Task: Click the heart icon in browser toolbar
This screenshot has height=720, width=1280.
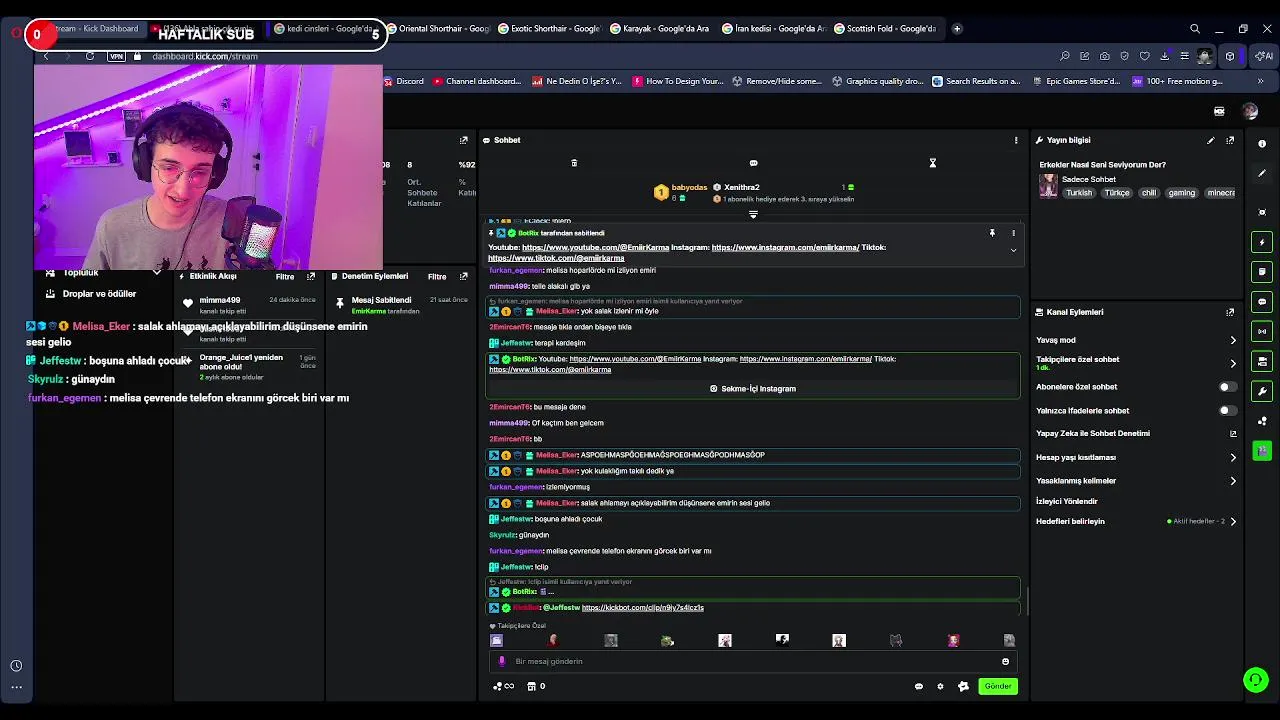Action: pyautogui.click(x=1144, y=56)
